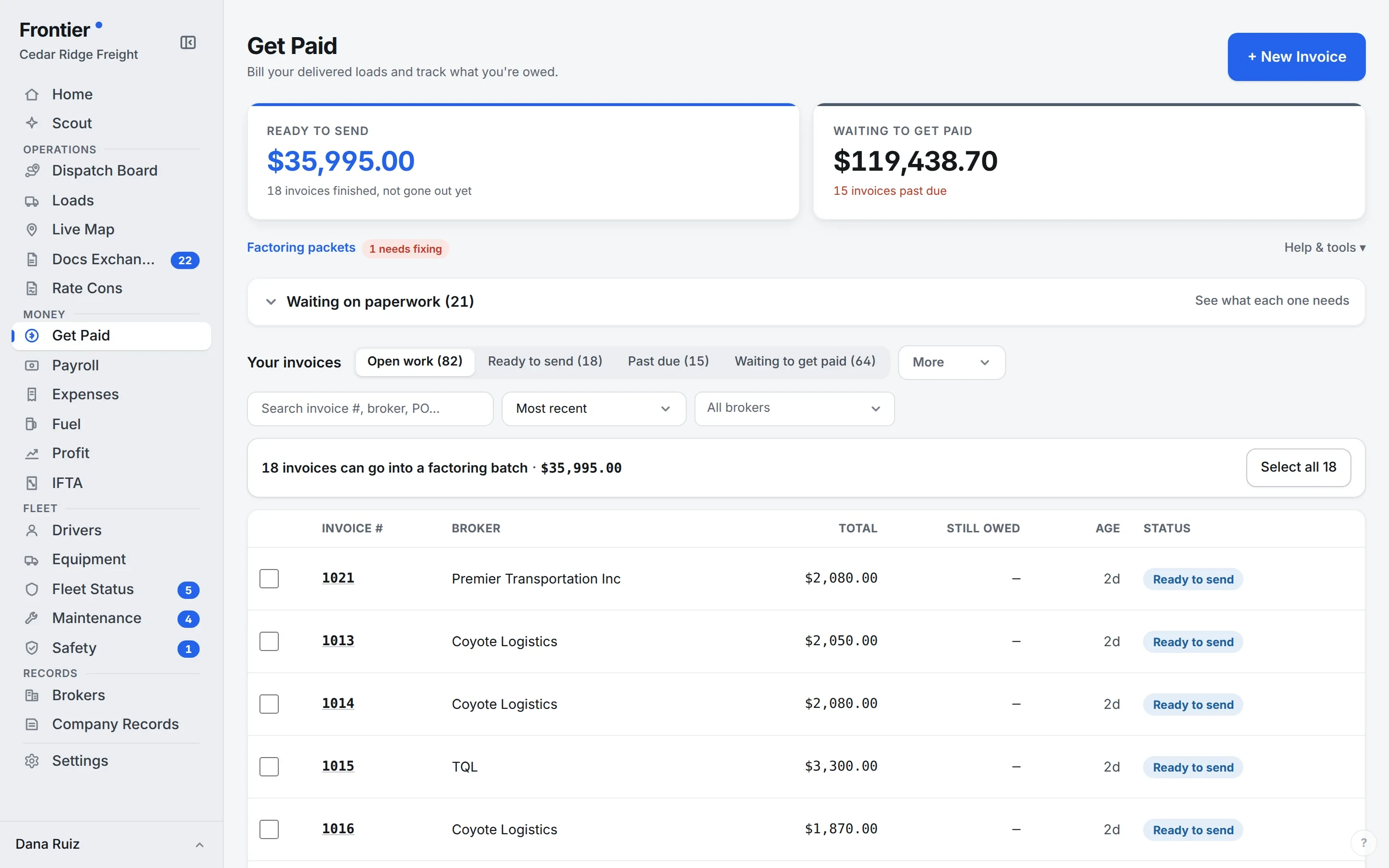The image size is (1389, 868).
Task: Click the 1 needs fixing badge
Action: click(405, 248)
